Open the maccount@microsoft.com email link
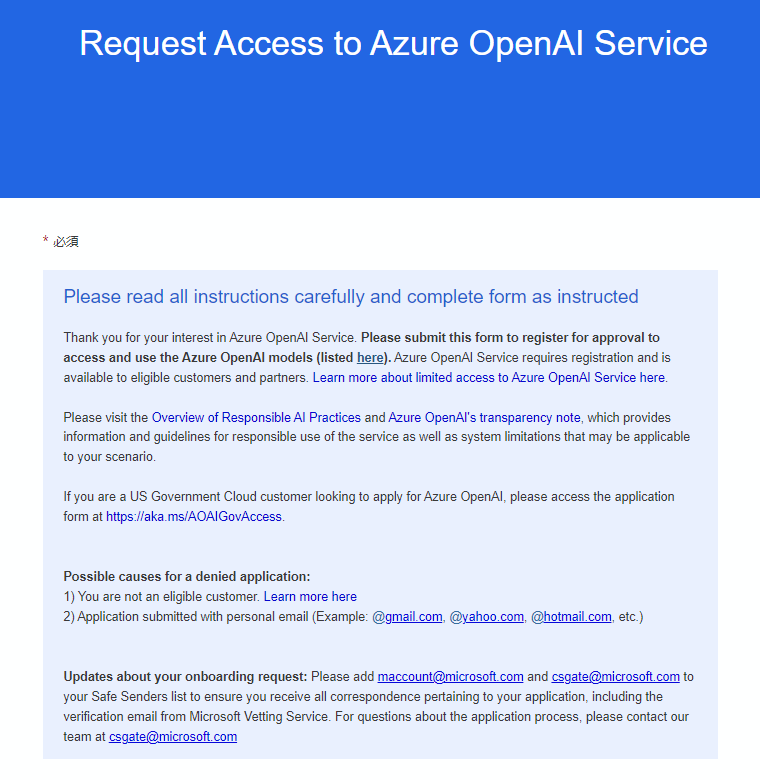 (x=451, y=677)
